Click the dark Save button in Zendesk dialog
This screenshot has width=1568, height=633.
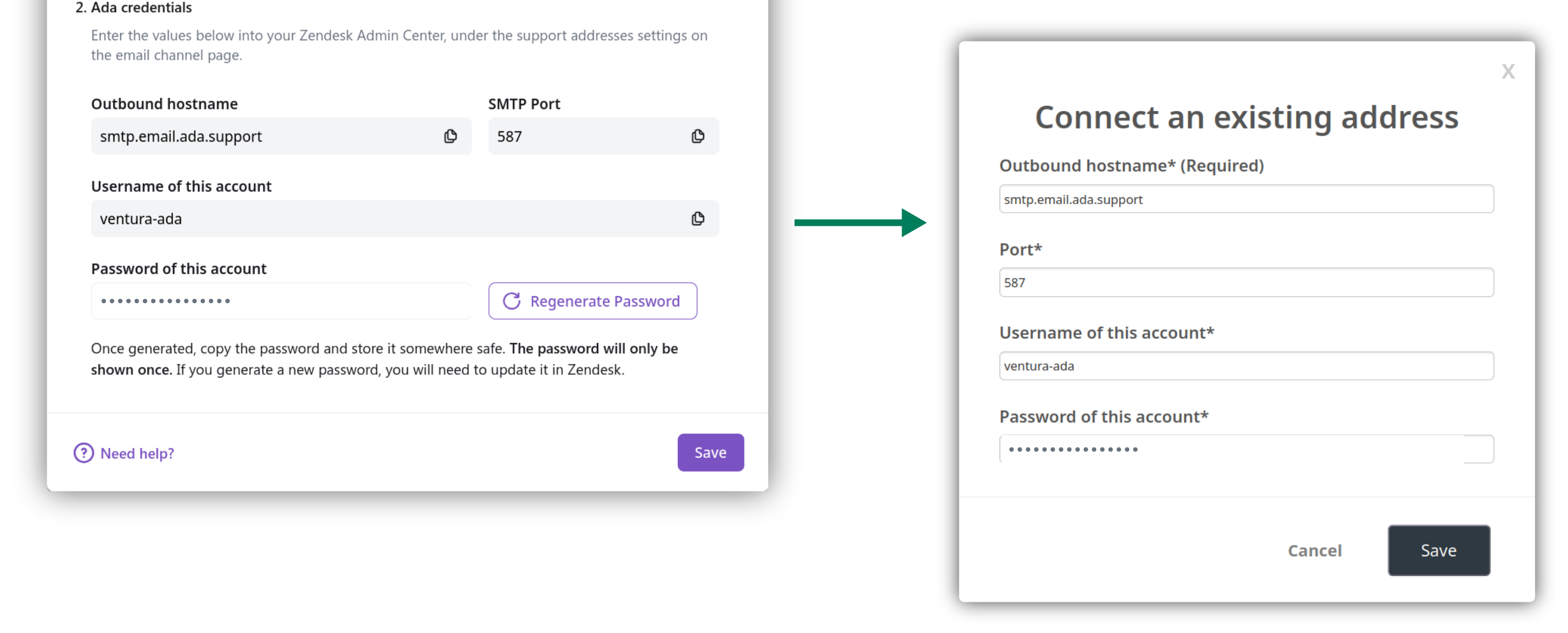point(1438,551)
